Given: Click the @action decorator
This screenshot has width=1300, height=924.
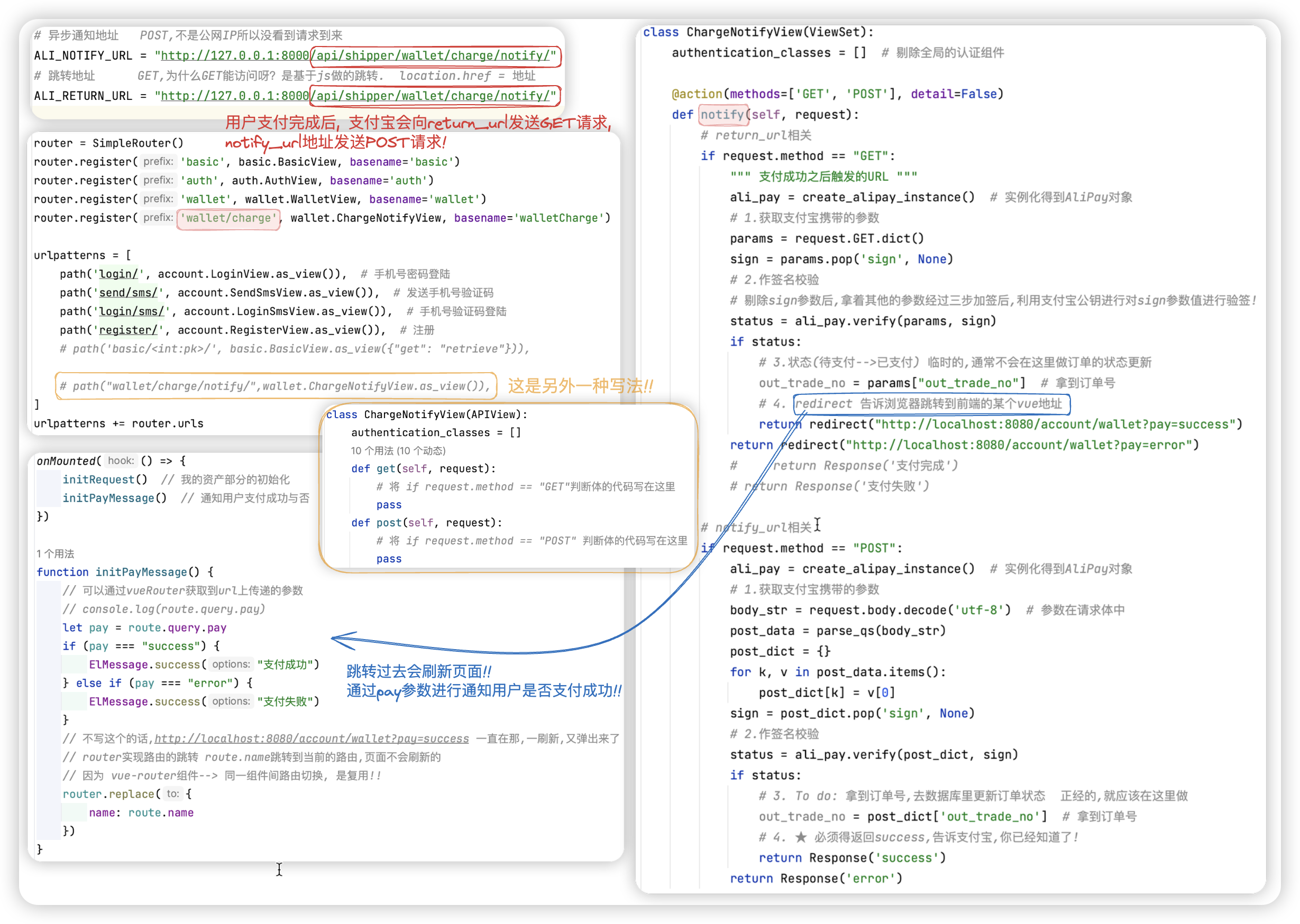Looking at the screenshot, I should pos(697,95).
